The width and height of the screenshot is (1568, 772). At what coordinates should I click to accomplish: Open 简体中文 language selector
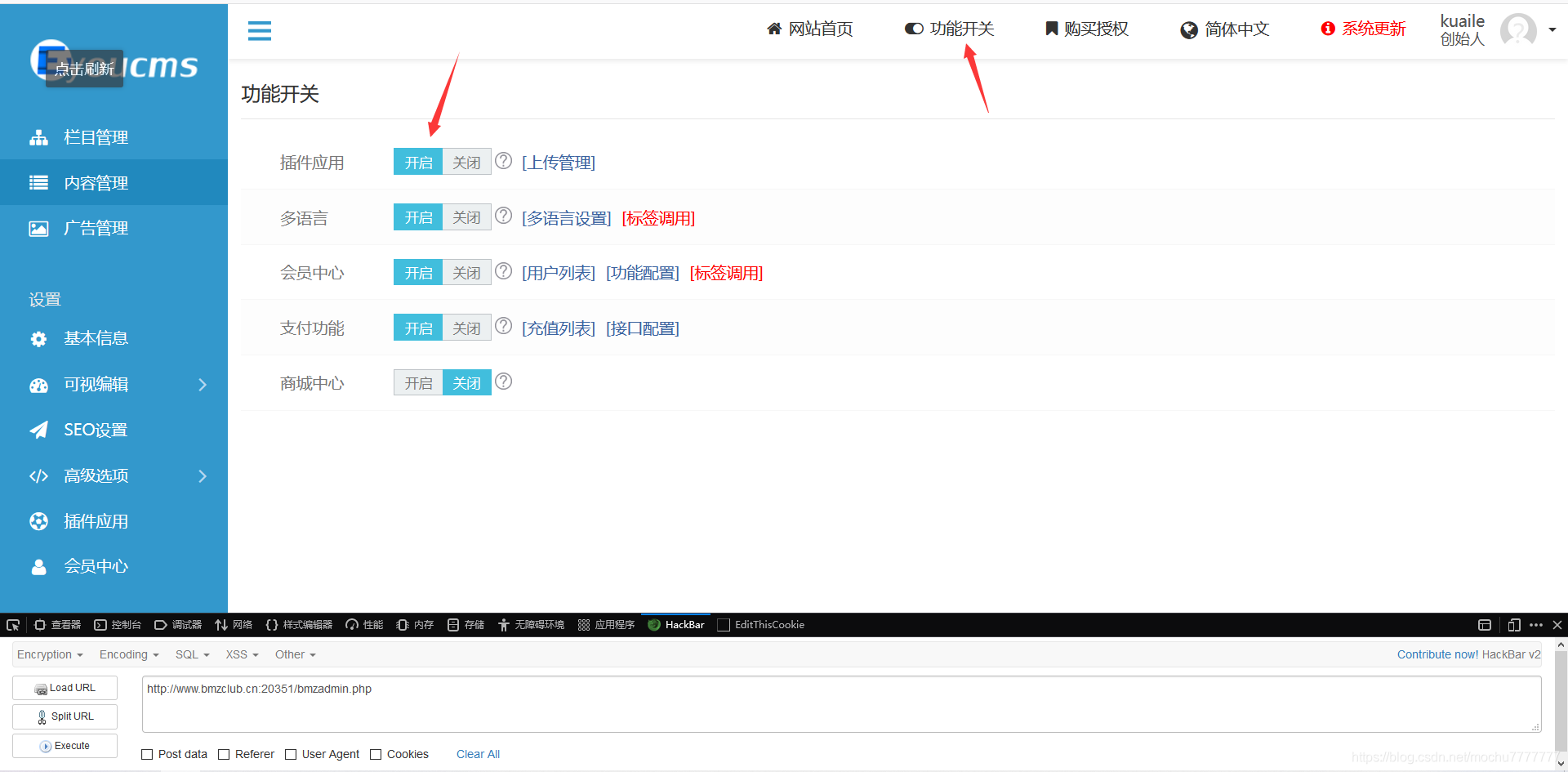pyautogui.click(x=1225, y=30)
